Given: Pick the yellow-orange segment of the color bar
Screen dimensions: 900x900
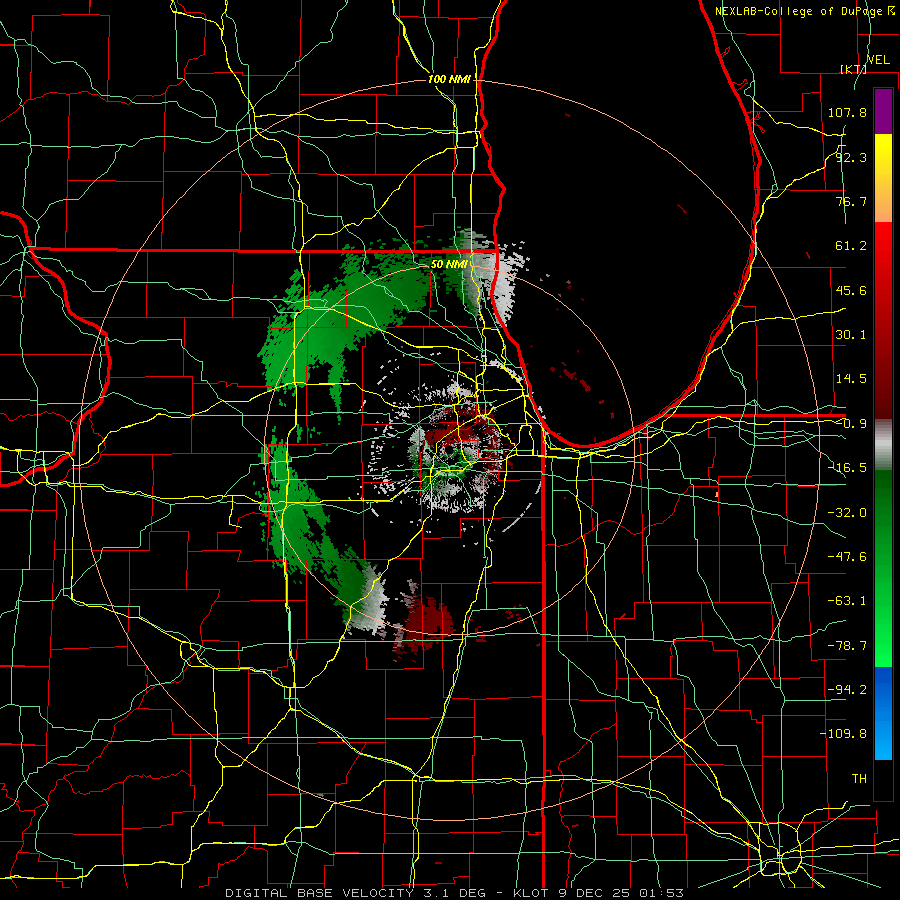Looking at the screenshot, I should point(883,178).
